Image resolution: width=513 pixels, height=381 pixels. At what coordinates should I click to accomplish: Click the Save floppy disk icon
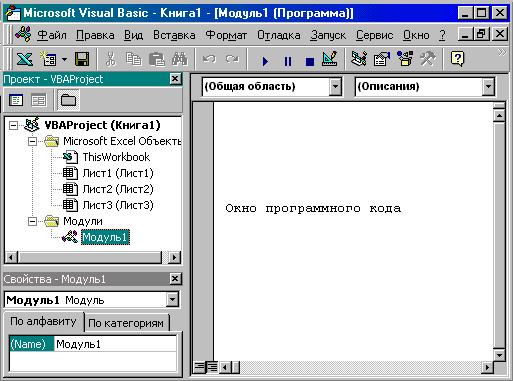(x=82, y=59)
